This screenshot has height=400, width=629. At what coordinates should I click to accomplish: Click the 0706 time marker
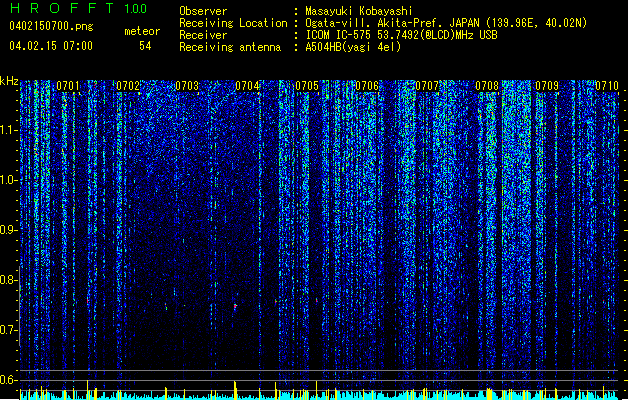coord(367,86)
